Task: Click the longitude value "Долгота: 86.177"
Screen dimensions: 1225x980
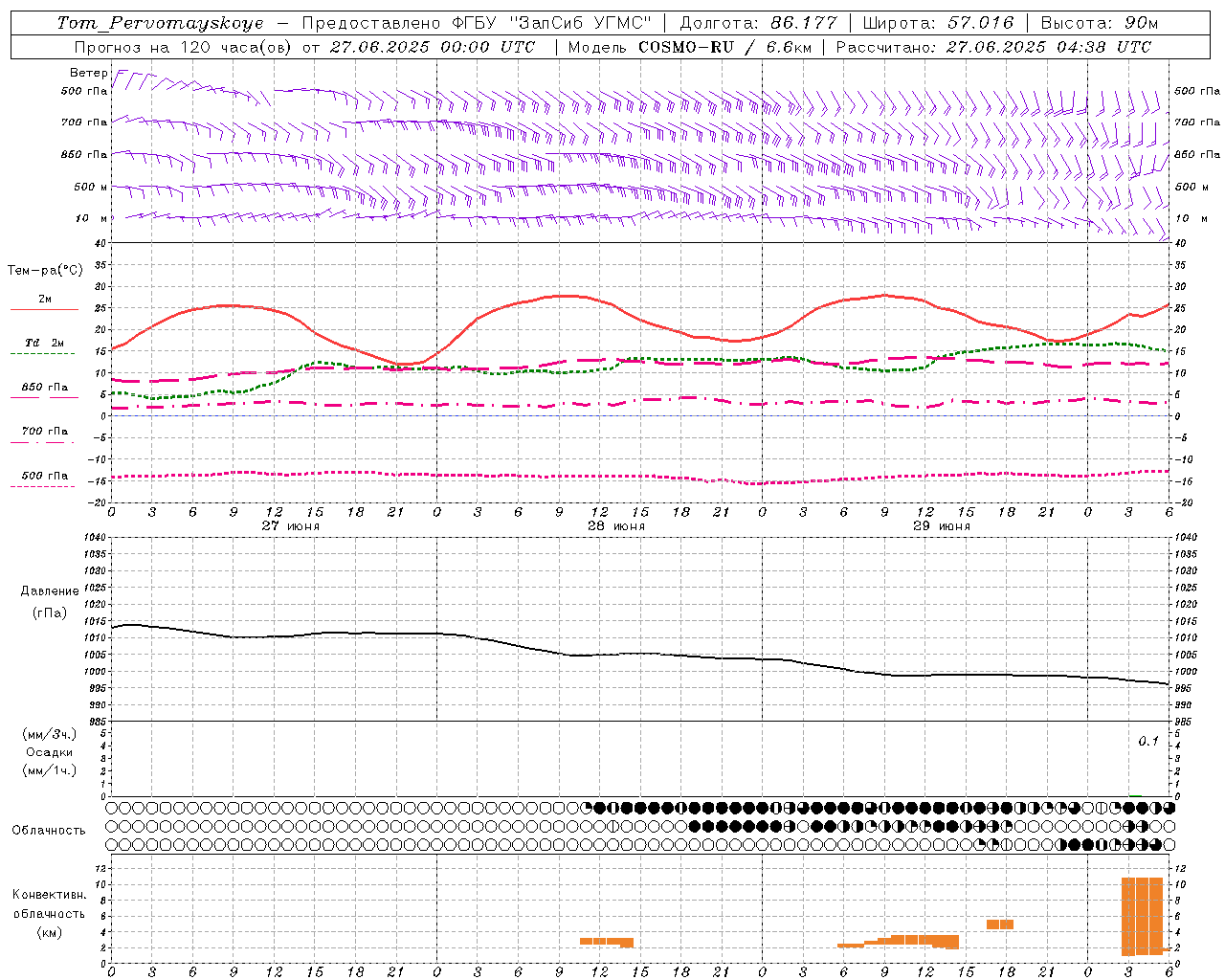Action: point(758,23)
